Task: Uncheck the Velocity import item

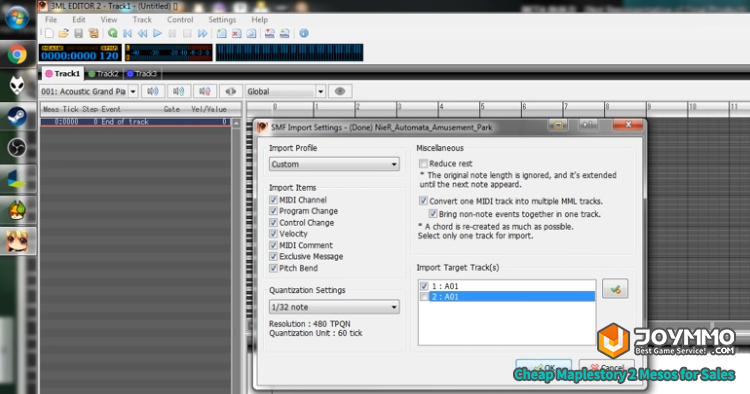Action: tap(273, 234)
